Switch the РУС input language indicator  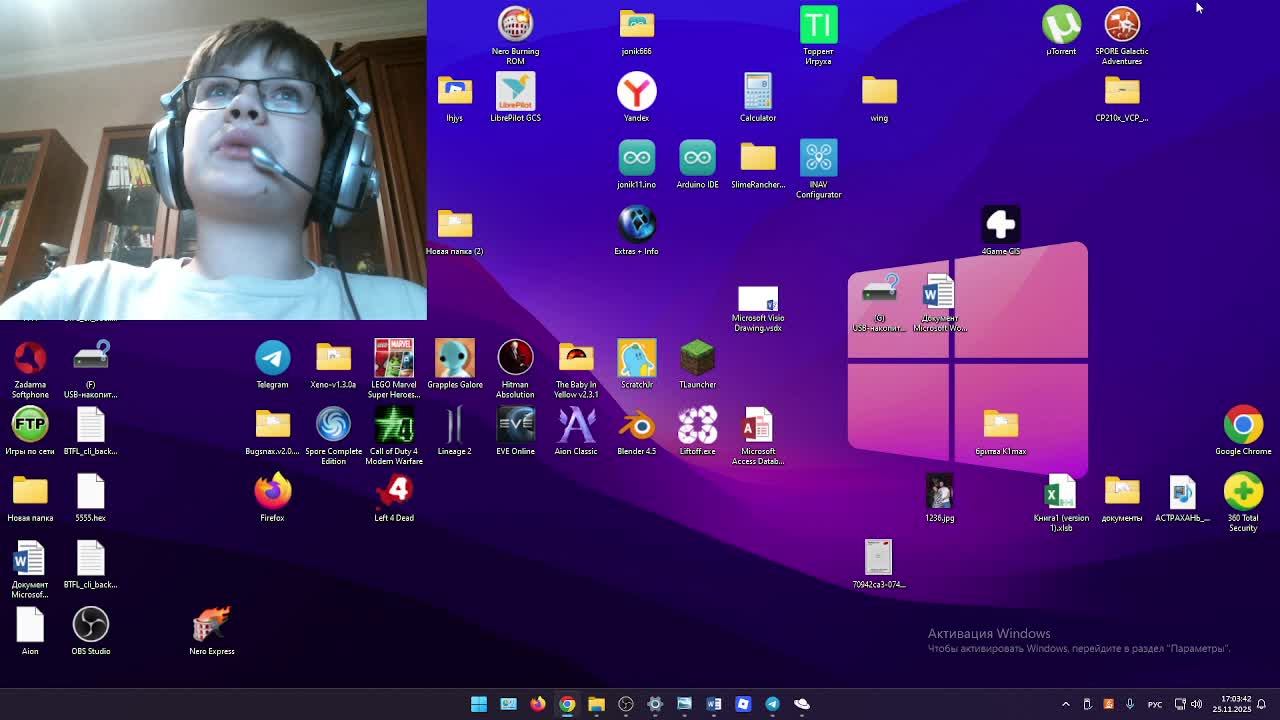(1155, 704)
